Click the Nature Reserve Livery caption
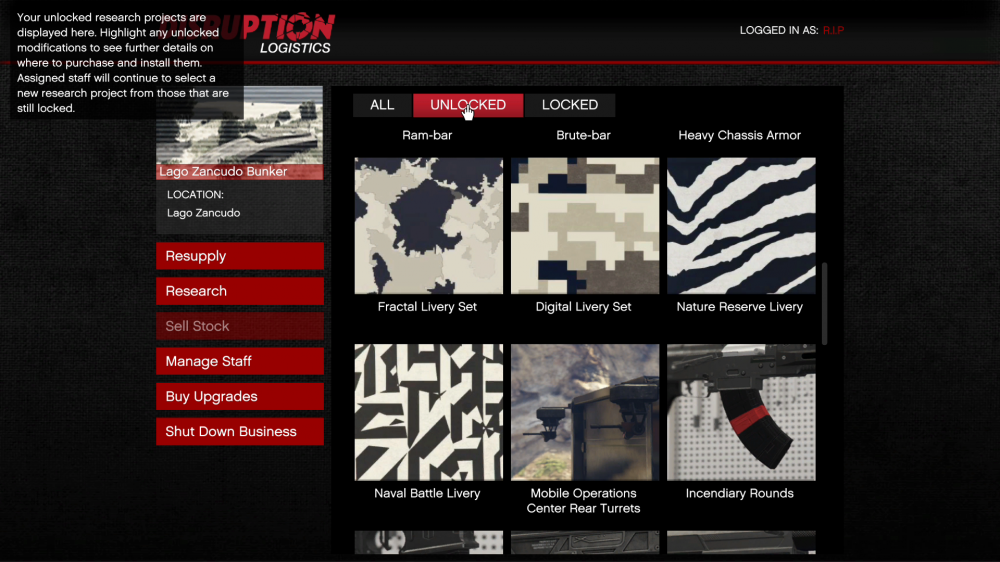Screen dimensions: 1000x562 [x=740, y=307]
